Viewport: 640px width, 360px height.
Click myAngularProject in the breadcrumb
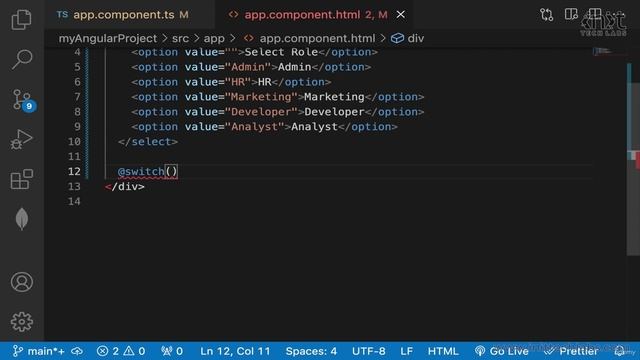(x=108, y=38)
